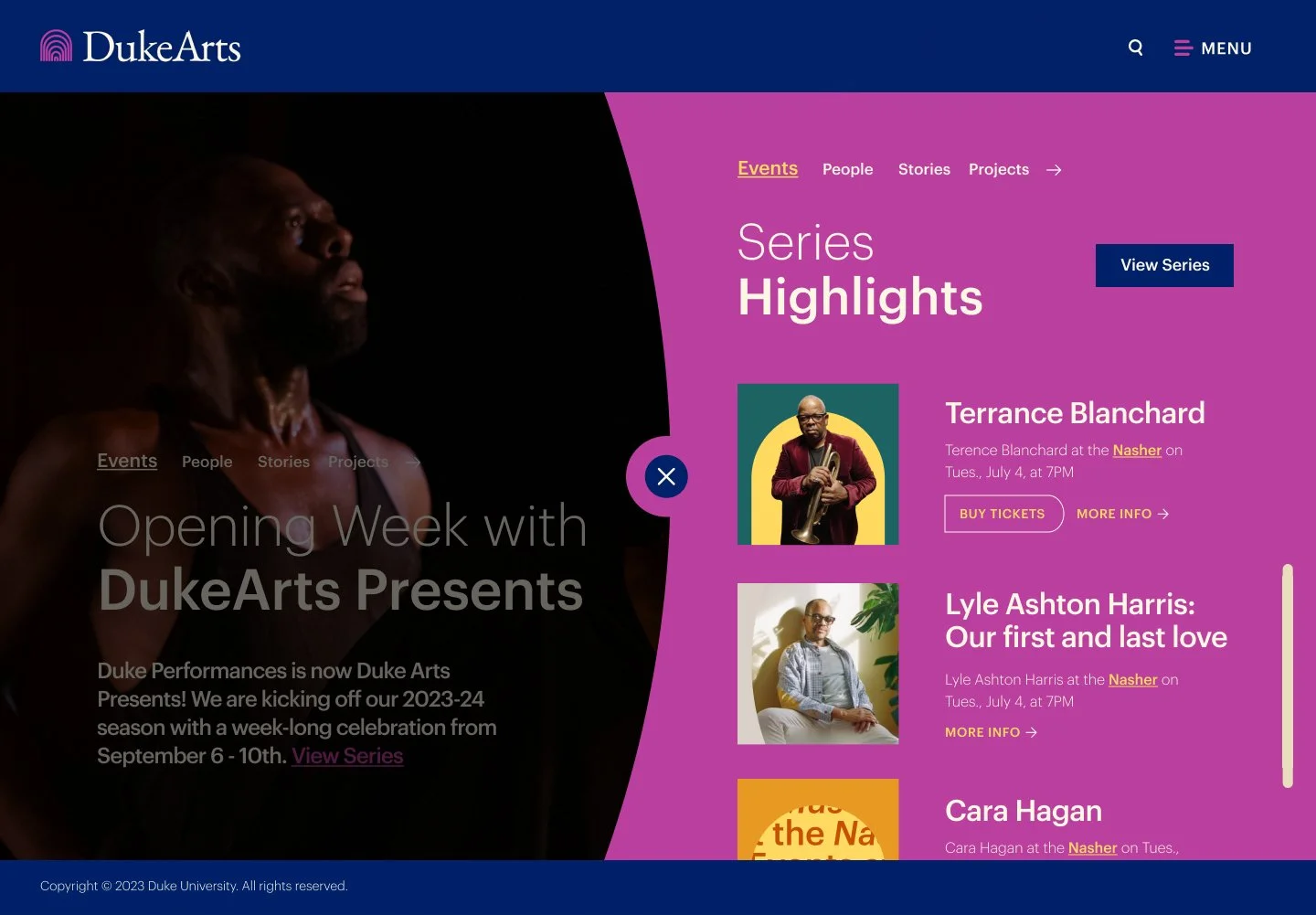Follow the Nasher link under Cara Hagan

pos(1092,847)
